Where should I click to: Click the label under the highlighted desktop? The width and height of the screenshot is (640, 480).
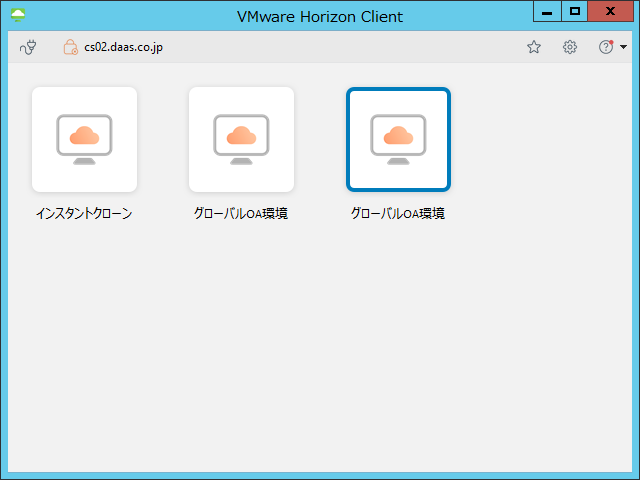(398, 213)
